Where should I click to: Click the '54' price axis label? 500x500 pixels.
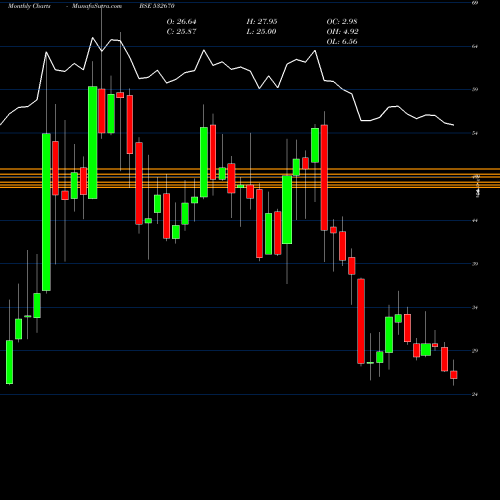point(475,133)
